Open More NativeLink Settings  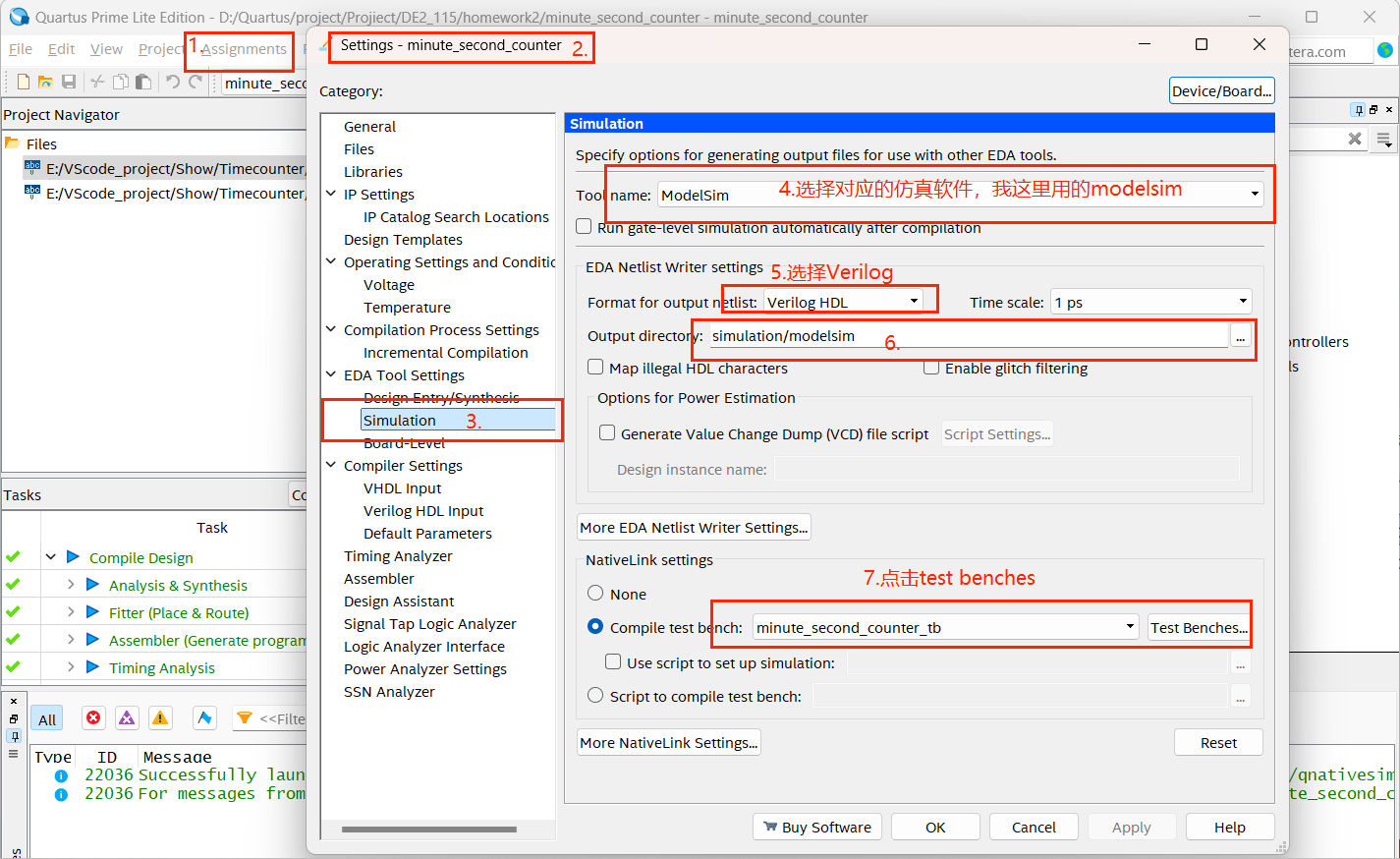coord(669,742)
